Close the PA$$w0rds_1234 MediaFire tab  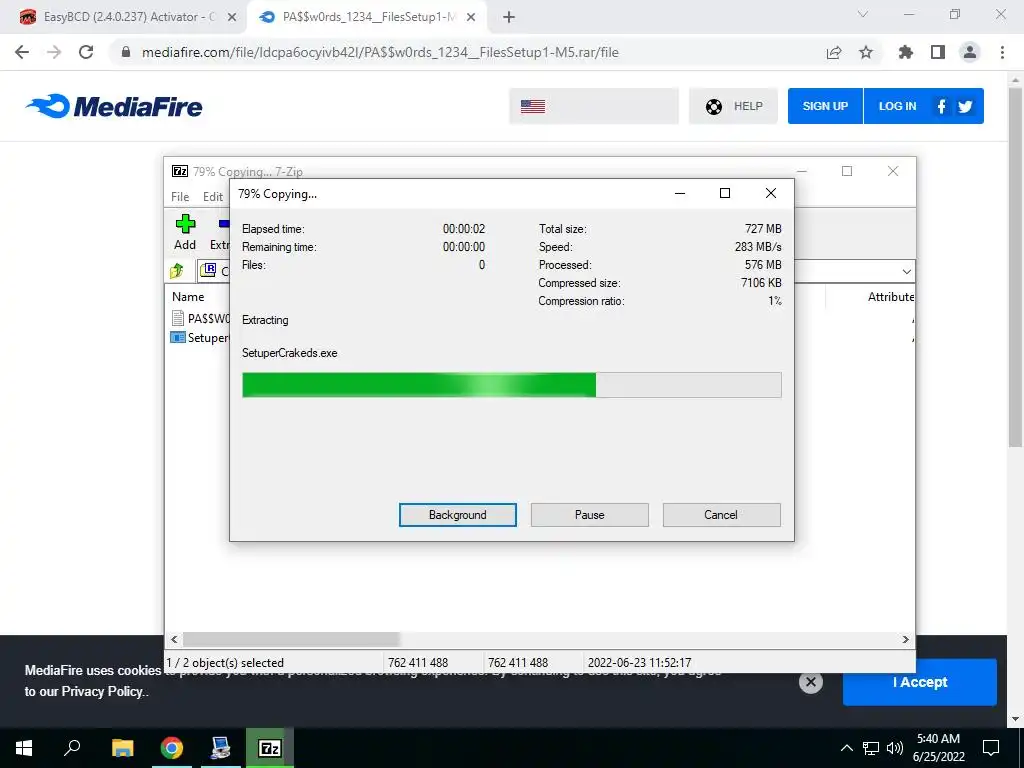(x=471, y=17)
